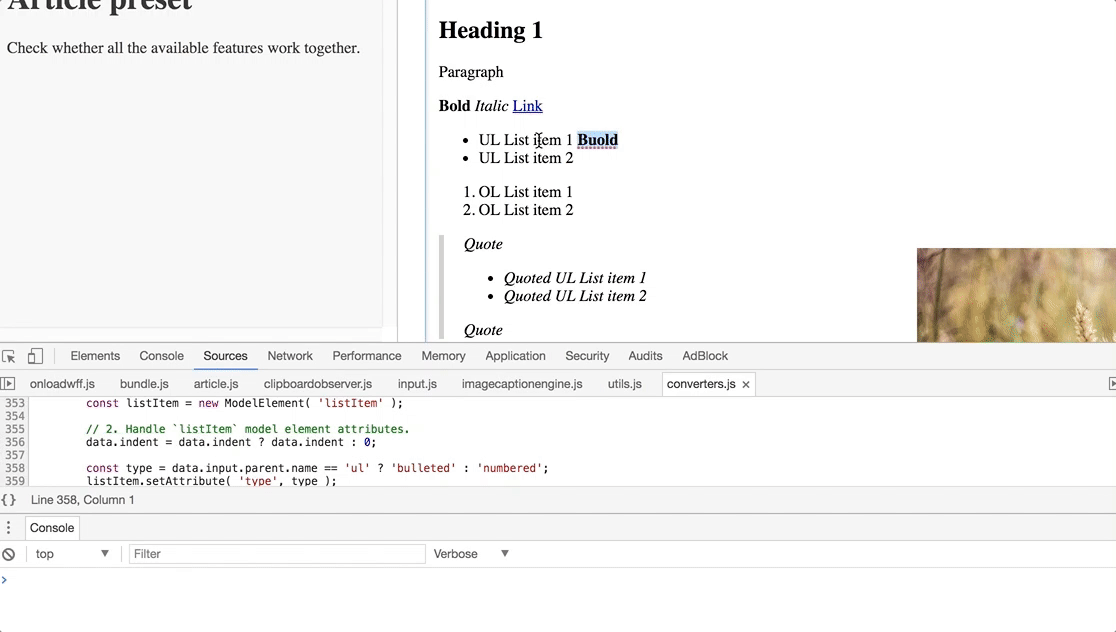Screen dimensions: 1116x632
Task: Toggle the device toolbar icon
Action: coord(35,356)
